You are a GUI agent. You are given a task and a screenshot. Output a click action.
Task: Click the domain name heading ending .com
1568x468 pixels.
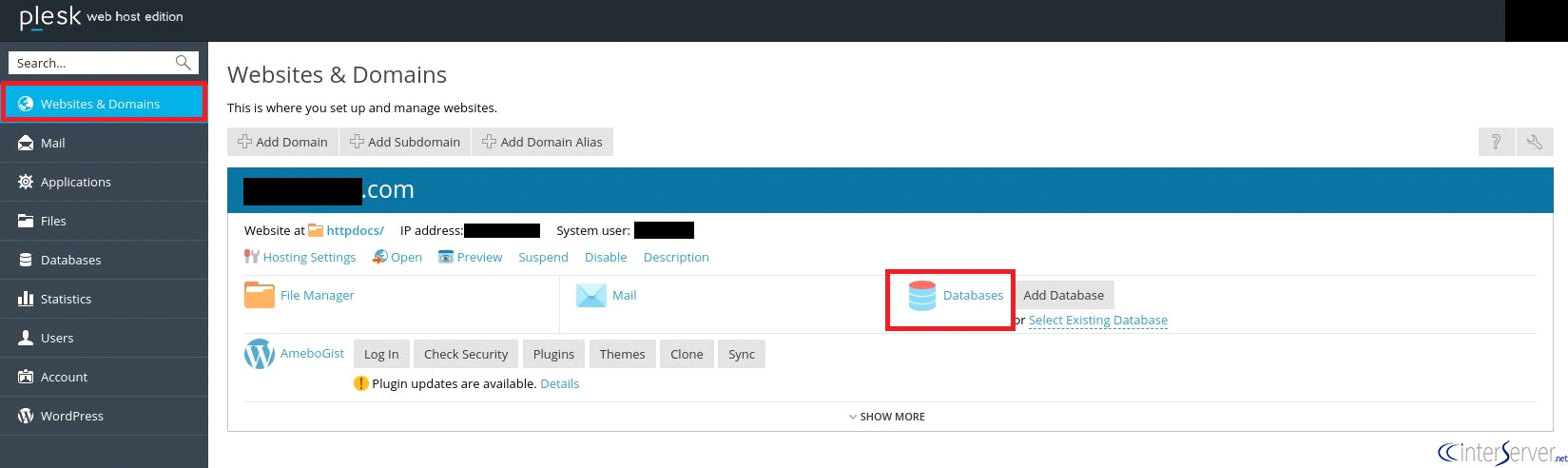tap(329, 190)
